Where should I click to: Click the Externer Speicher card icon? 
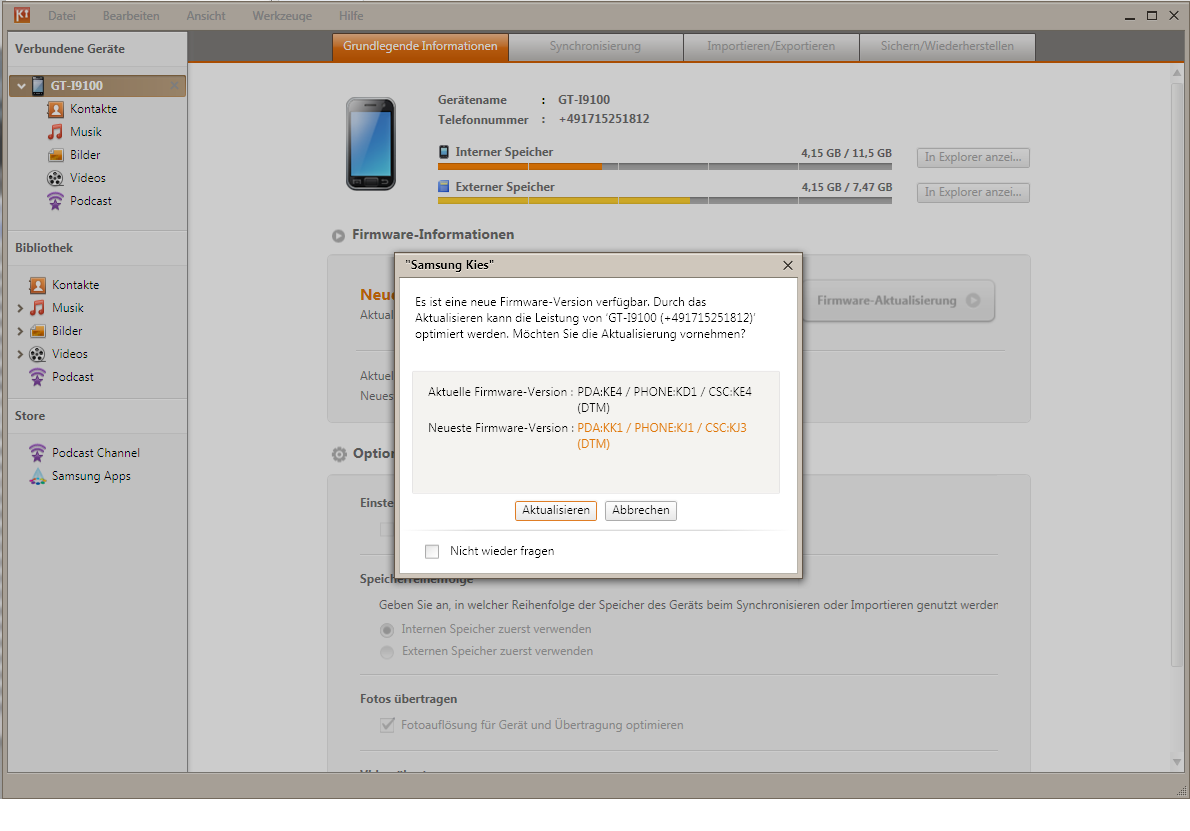pos(444,186)
